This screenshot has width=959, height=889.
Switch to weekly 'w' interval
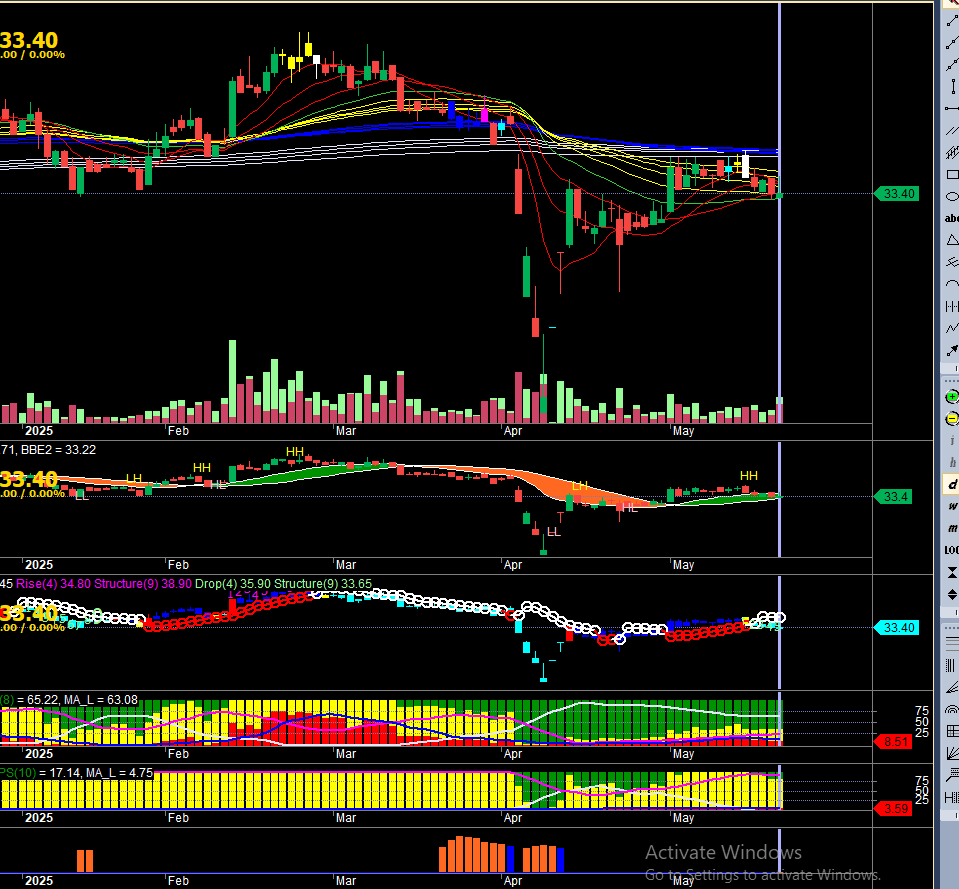pyautogui.click(x=952, y=506)
